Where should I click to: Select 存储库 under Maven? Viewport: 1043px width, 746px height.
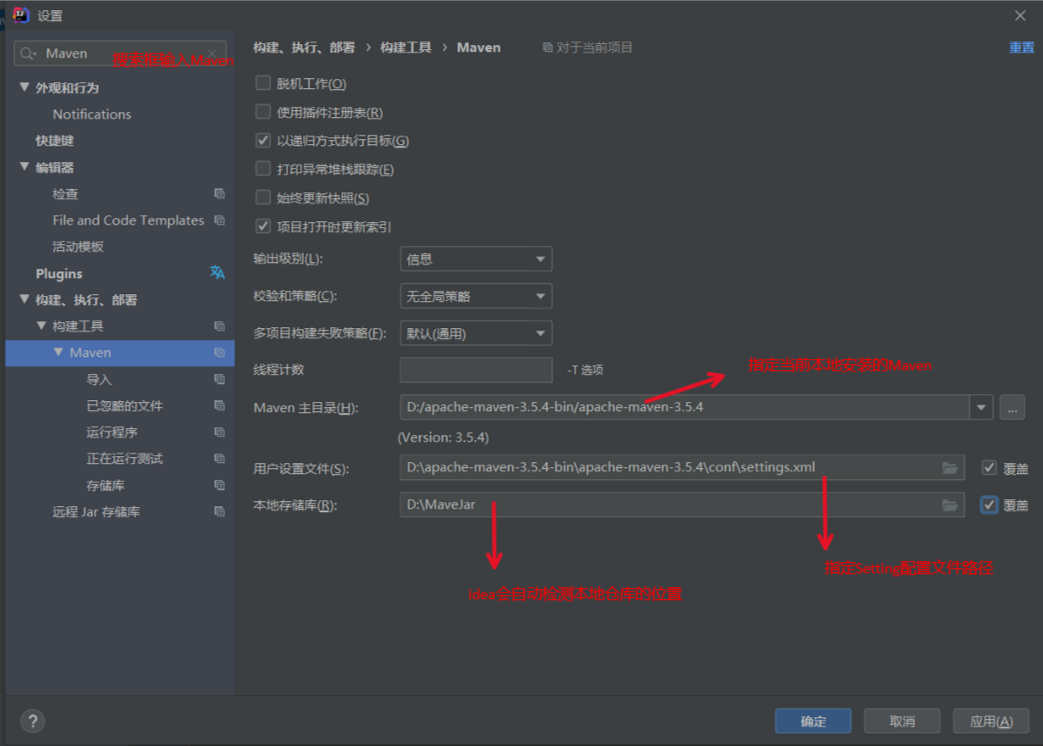click(105, 485)
